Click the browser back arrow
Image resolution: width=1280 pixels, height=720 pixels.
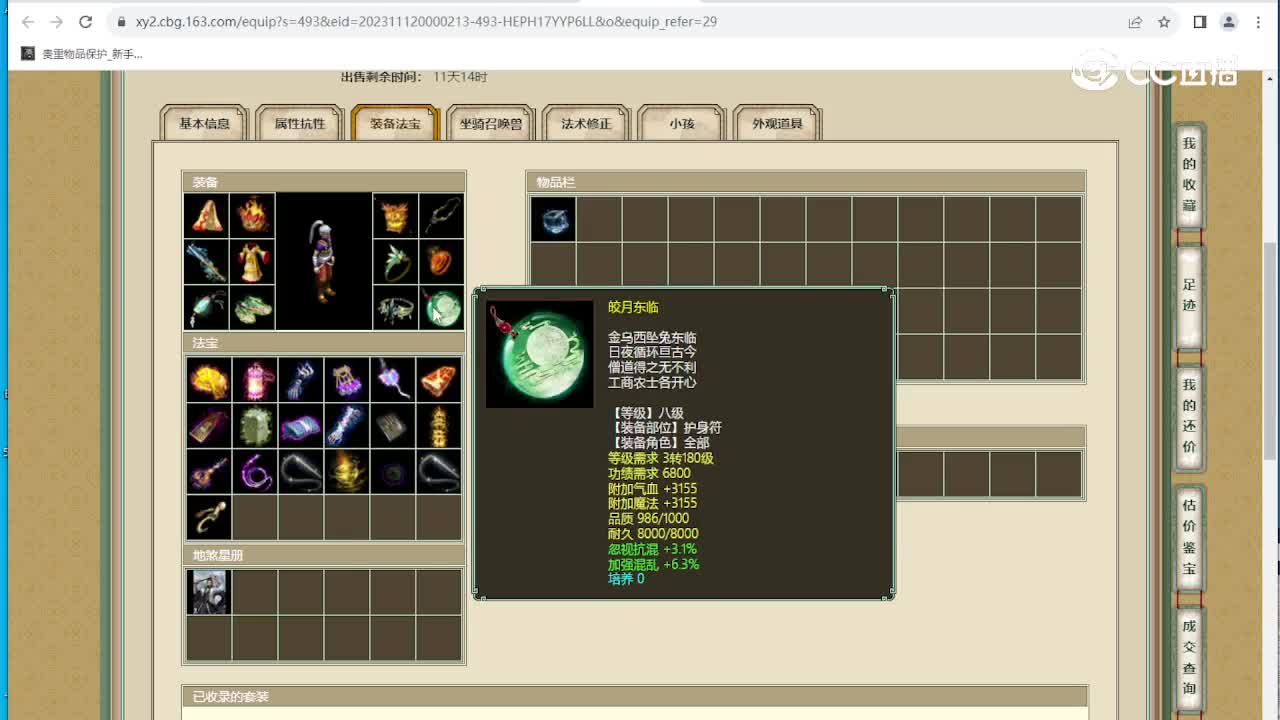pyautogui.click(x=28, y=21)
